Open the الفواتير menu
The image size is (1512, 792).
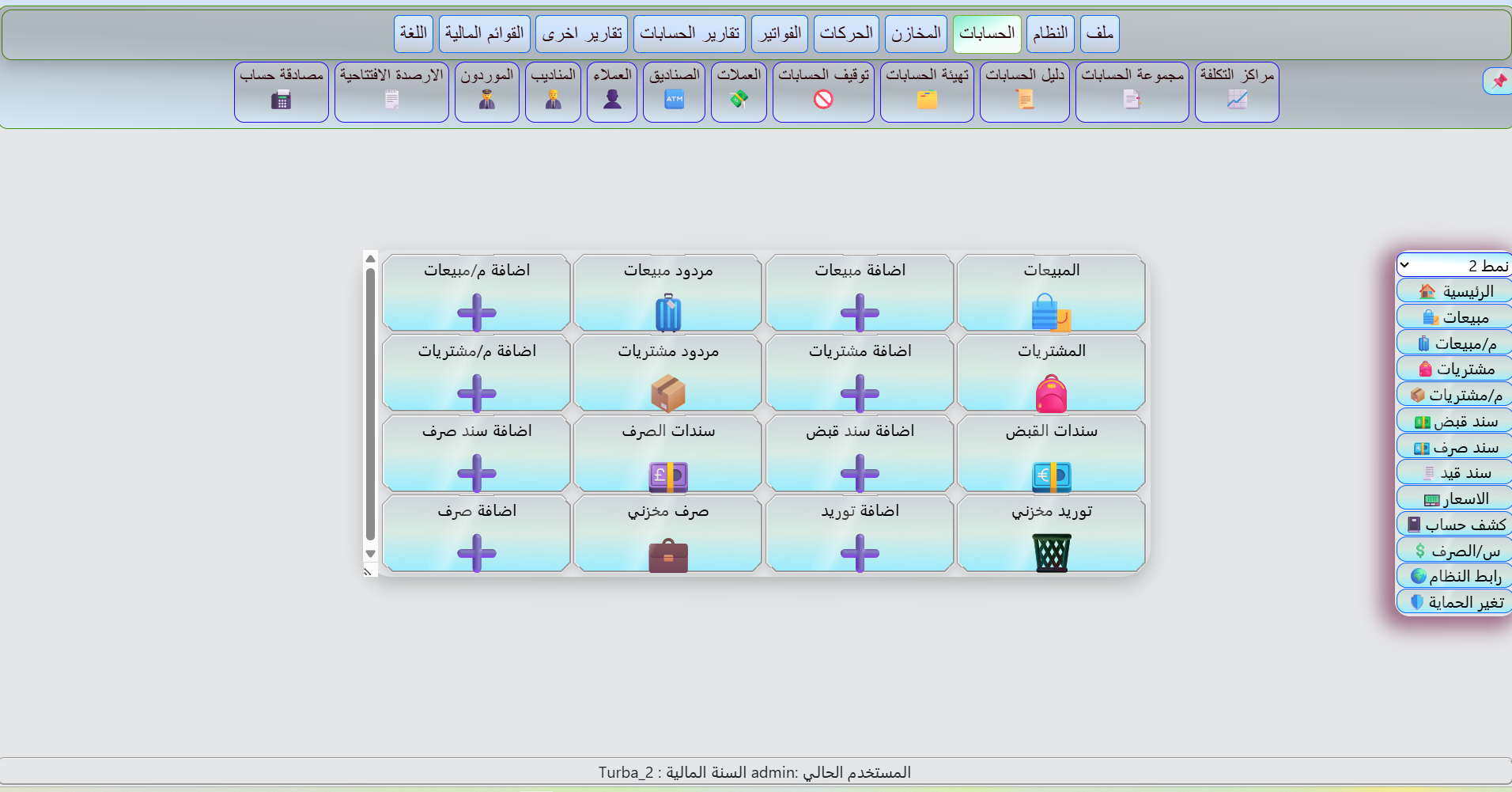(x=780, y=33)
